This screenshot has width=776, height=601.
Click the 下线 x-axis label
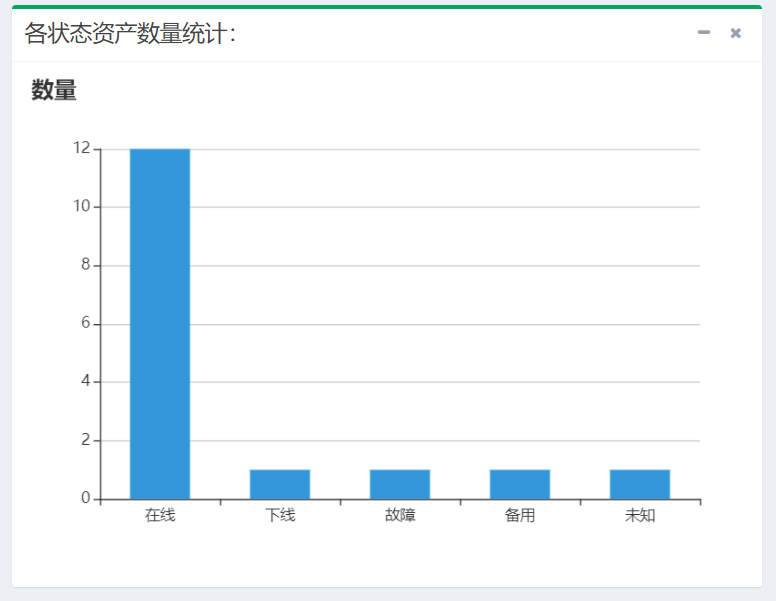(x=280, y=516)
